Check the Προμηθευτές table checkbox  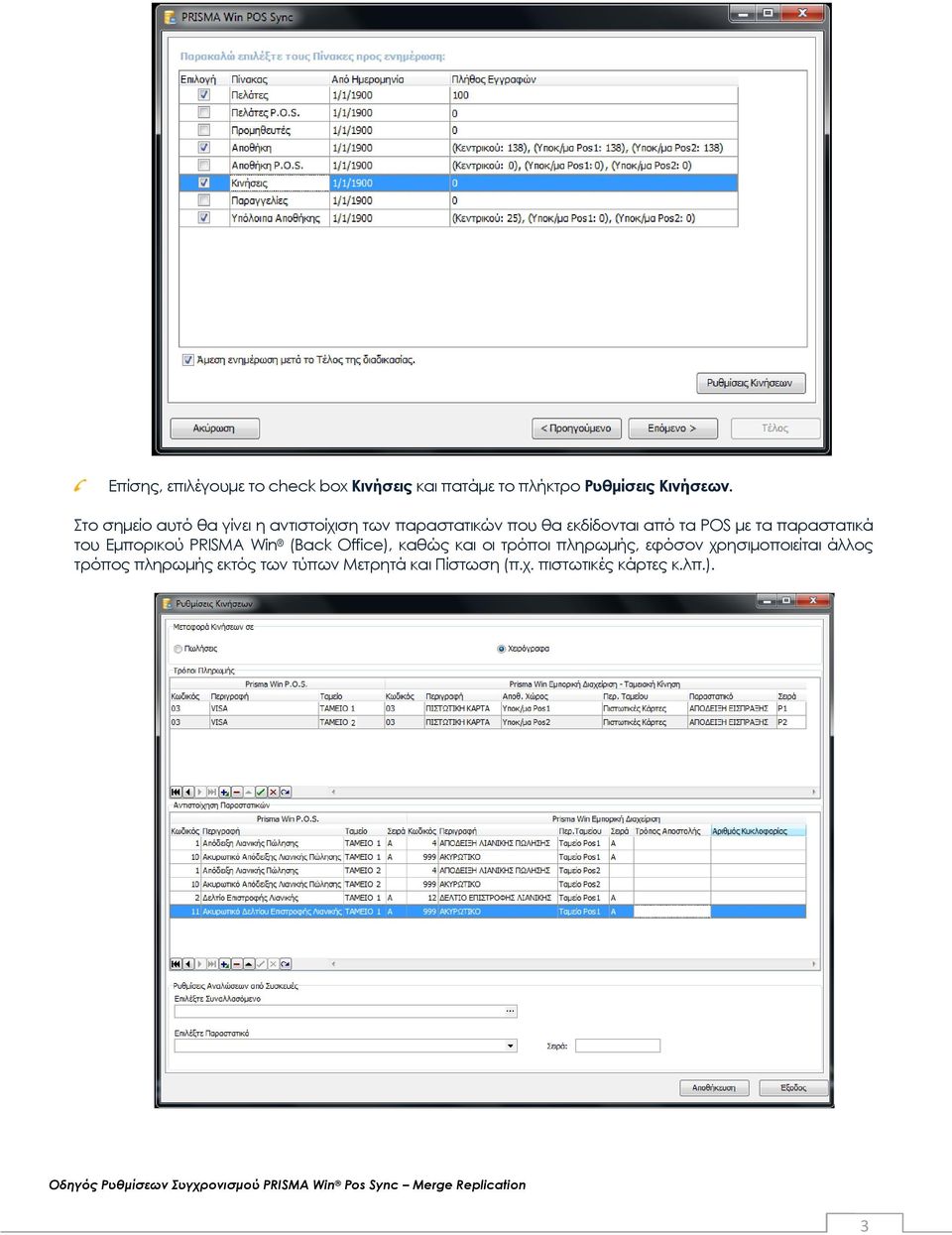pos(204,130)
